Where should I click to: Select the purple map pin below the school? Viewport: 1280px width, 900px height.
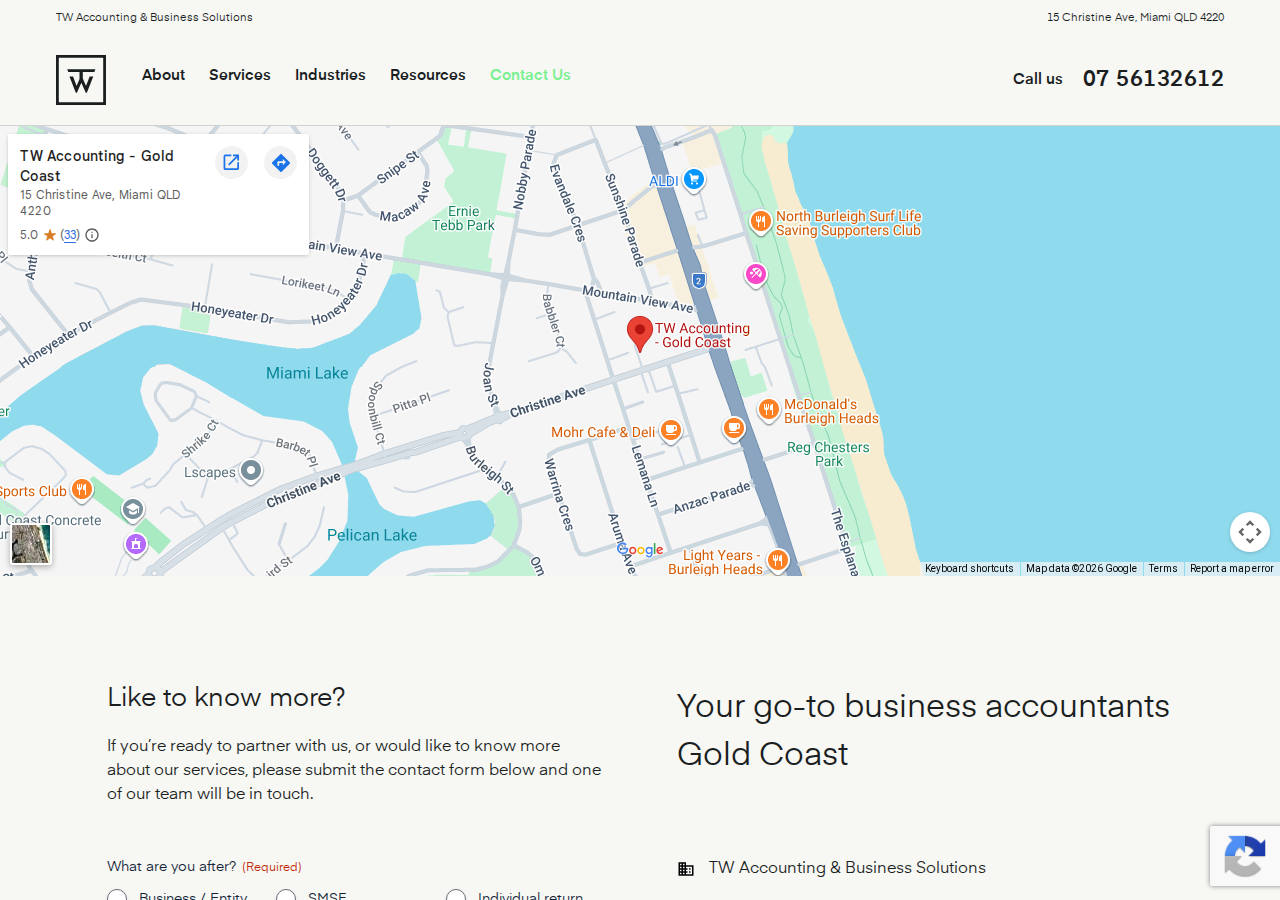tap(136, 545)
